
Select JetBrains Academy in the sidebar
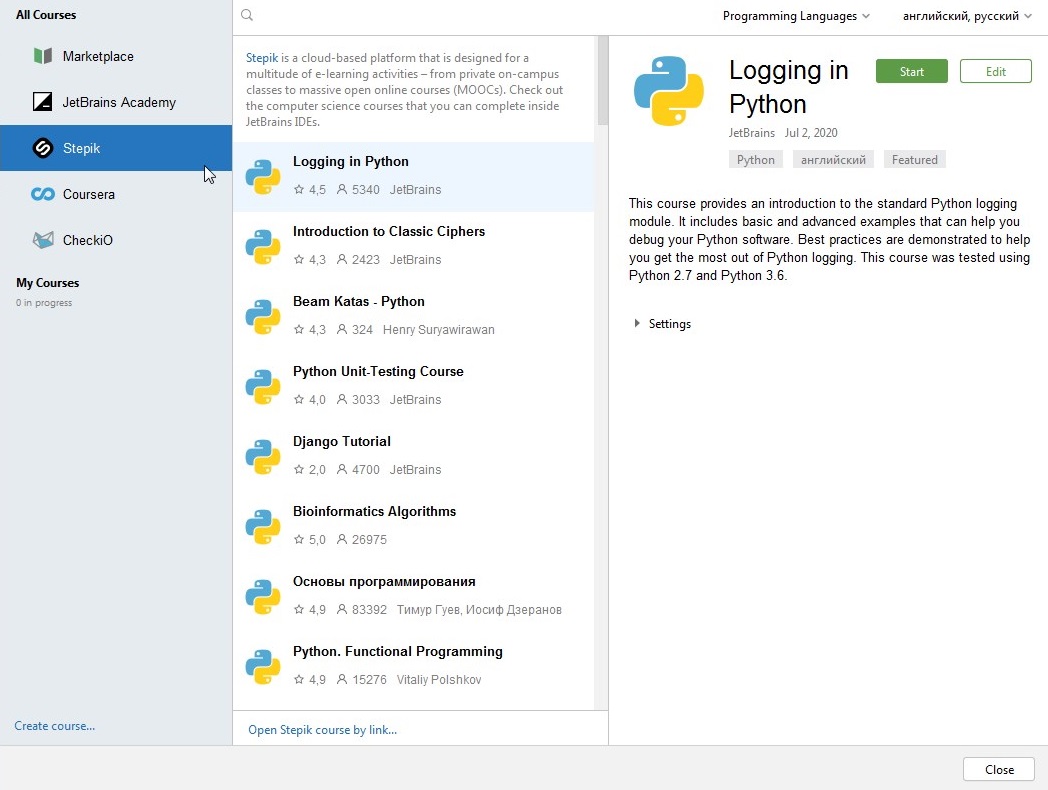(116, 102)
